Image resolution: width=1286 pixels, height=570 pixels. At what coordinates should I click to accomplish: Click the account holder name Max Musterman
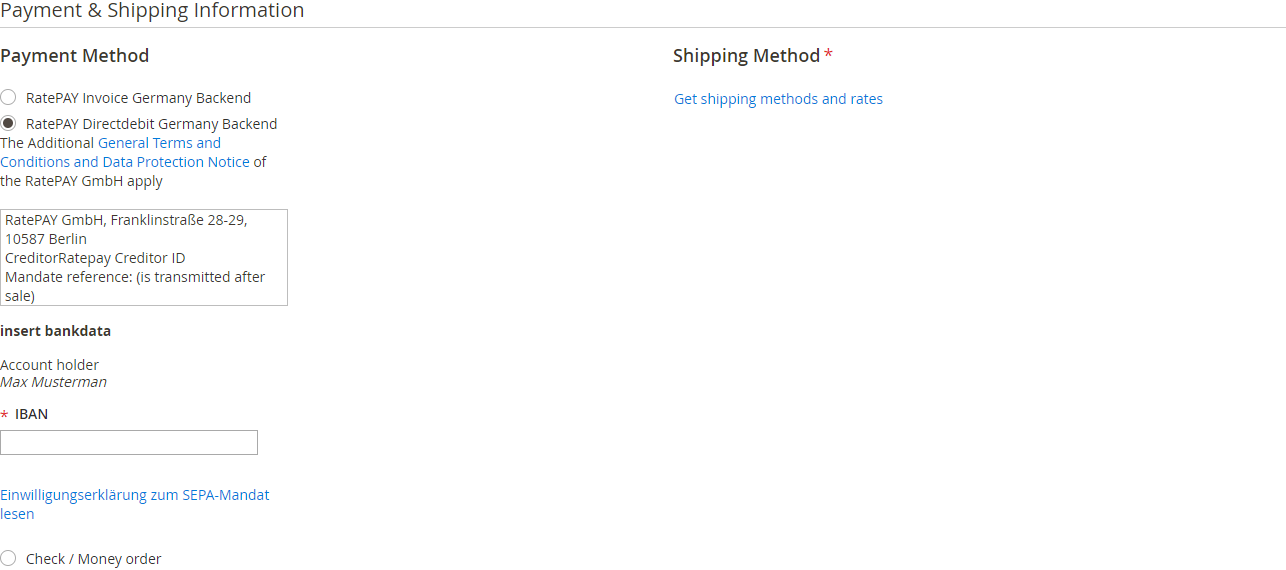tap(54, 382)
